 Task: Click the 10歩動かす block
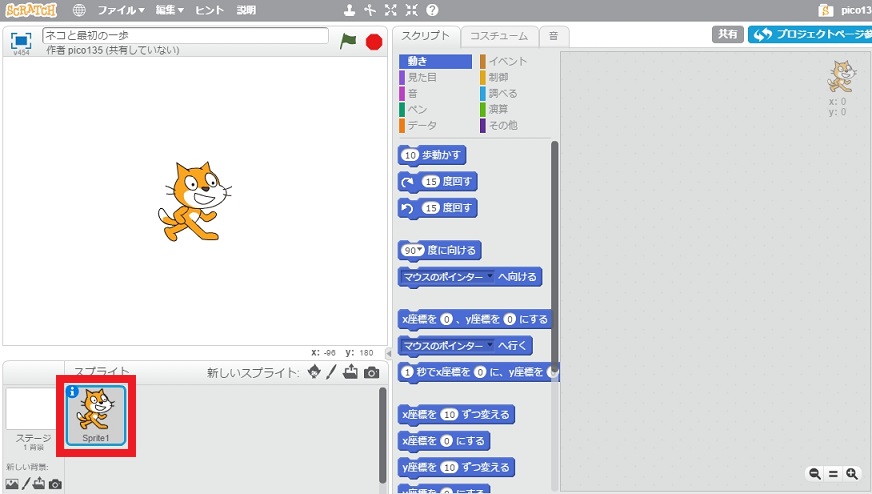pos(432,155)
